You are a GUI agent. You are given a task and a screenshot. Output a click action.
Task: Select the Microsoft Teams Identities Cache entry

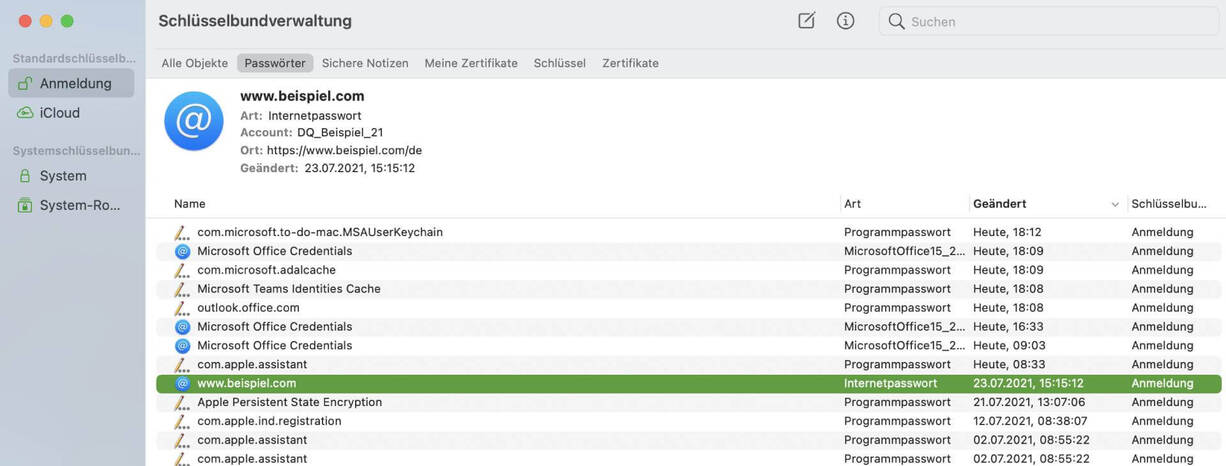(288, 289)
